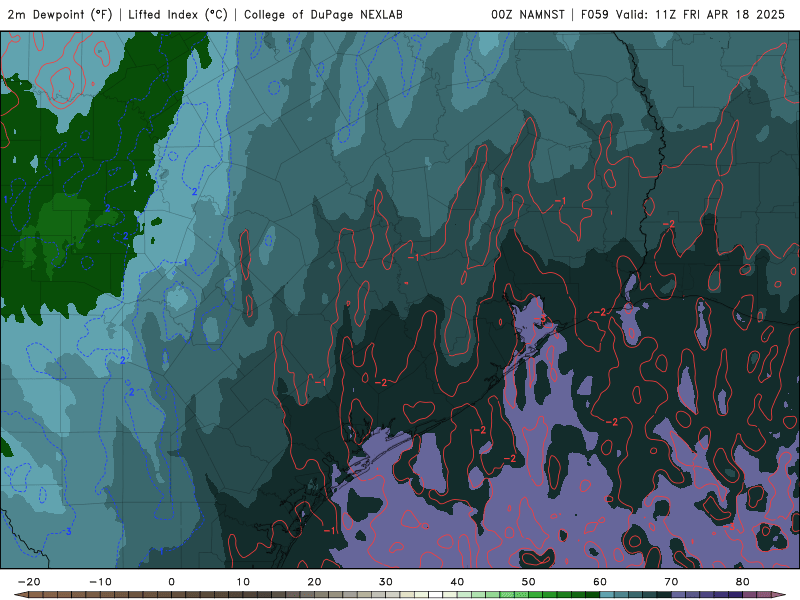
Task: Click the -20 label on the dewpoint scale
Action: tap(29, 582)
